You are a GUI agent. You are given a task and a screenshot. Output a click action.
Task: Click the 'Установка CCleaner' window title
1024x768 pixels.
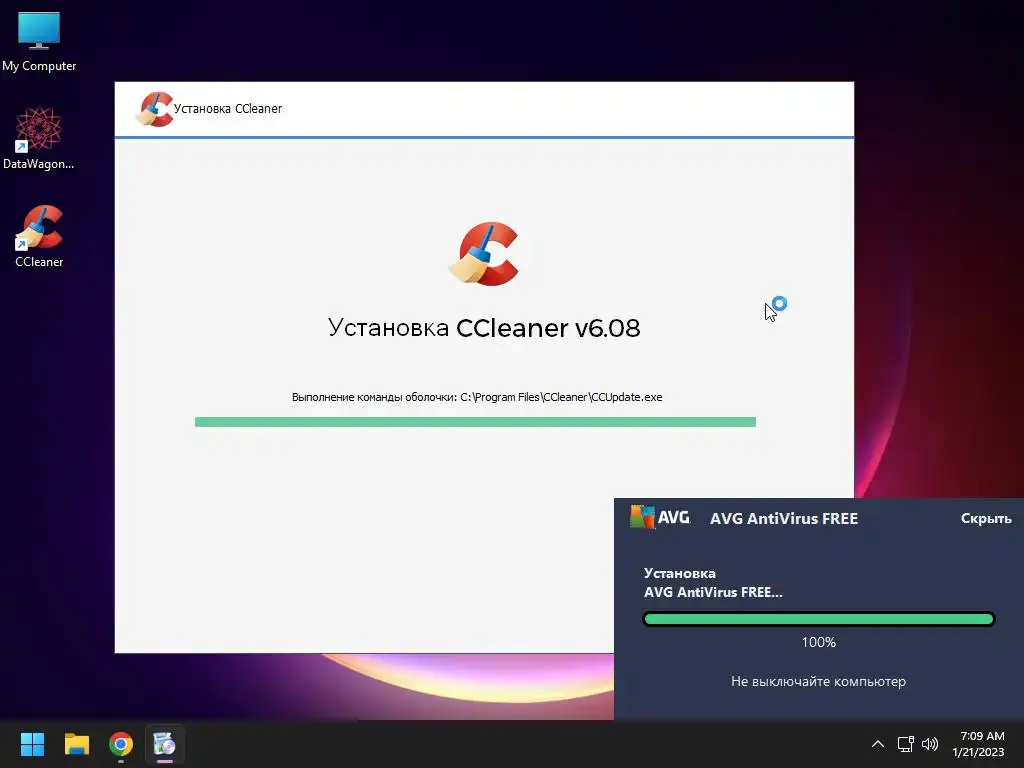pyautogui.click(x=228, y=108)
